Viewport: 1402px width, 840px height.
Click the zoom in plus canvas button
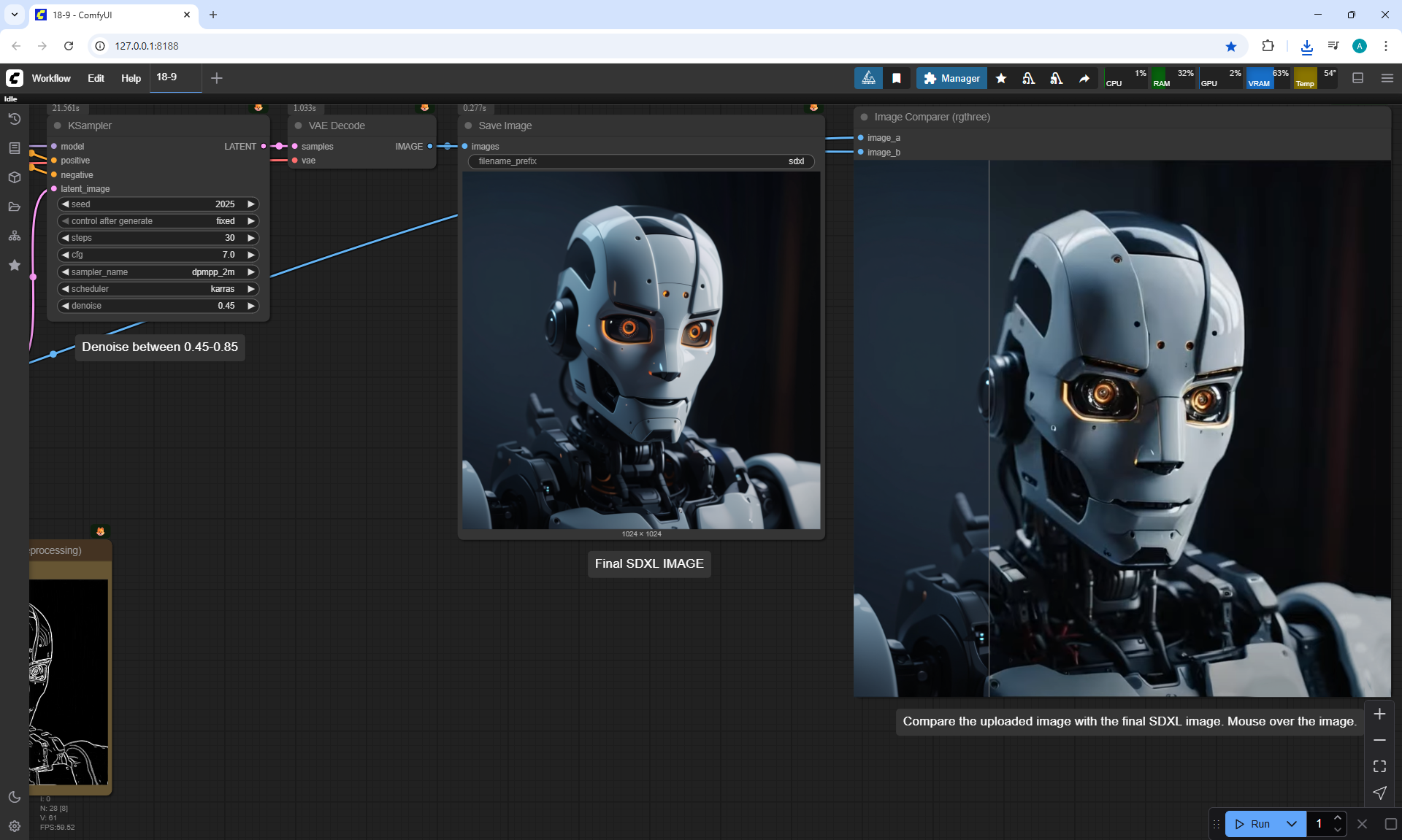pyautogui.click(x=1379, y=714)
